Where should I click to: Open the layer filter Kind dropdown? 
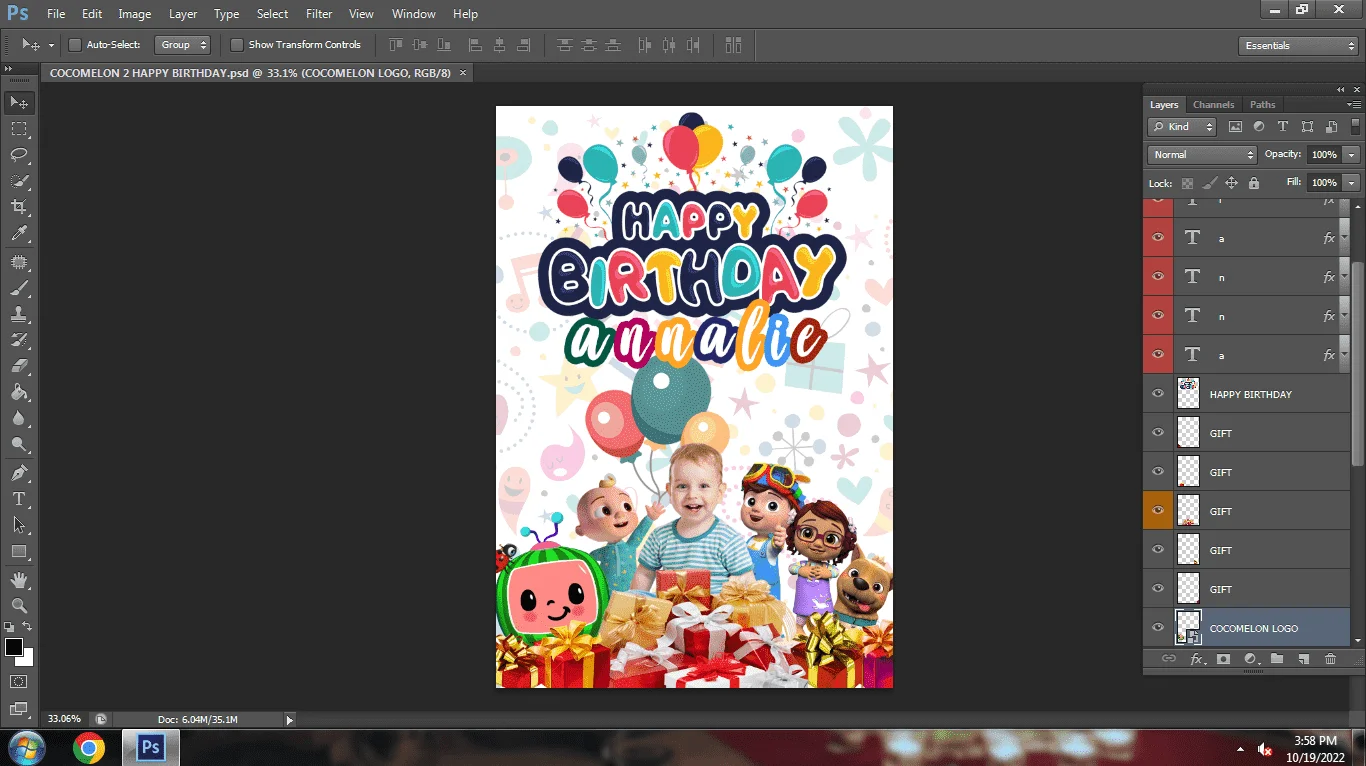tap(1182, 127)
